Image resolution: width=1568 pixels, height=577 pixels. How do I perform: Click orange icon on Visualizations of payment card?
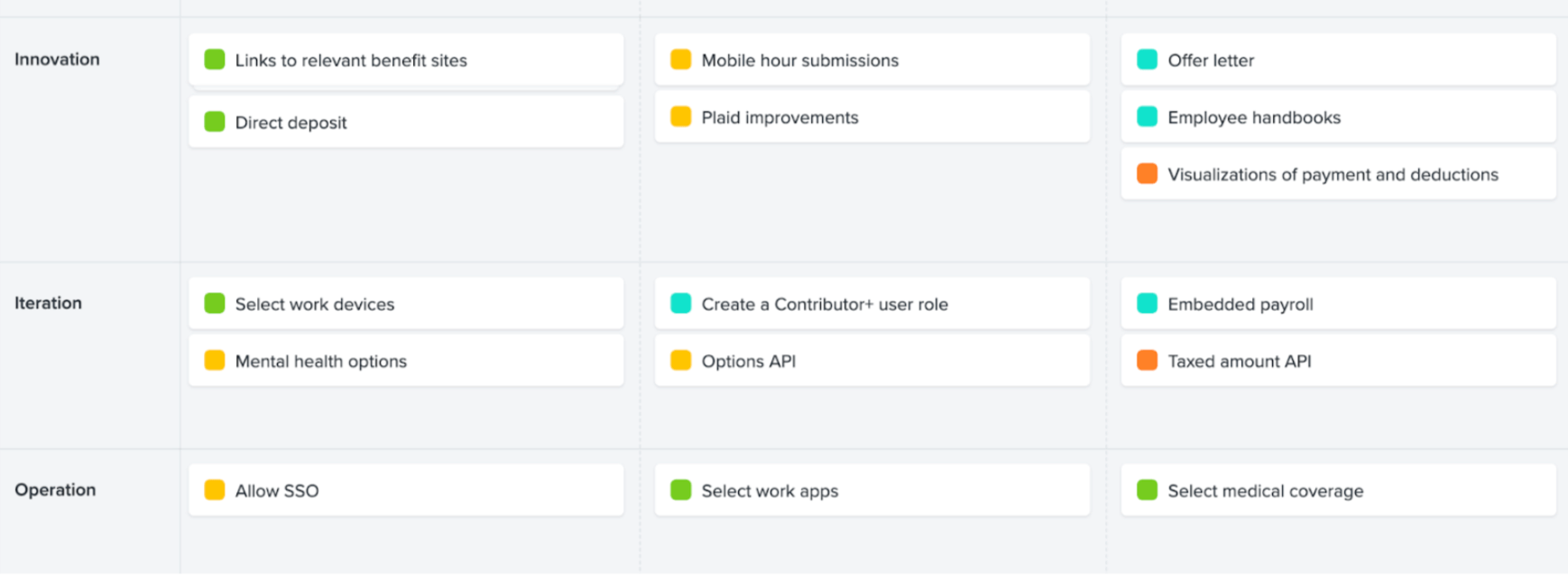[1147, 174]
